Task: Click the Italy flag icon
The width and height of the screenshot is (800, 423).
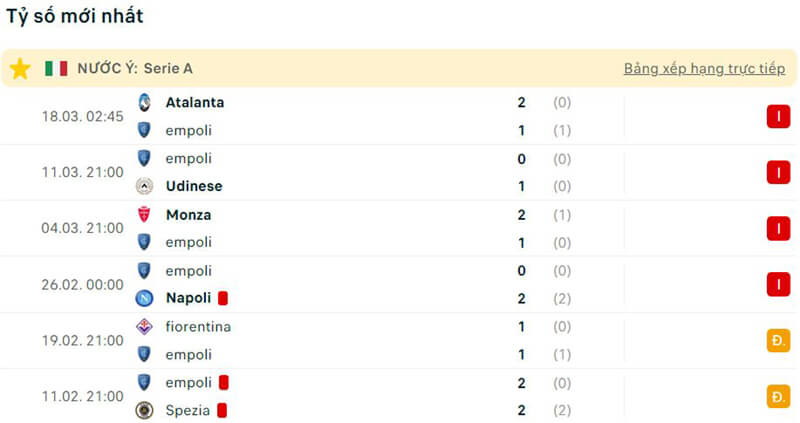Action: [56, 68]
